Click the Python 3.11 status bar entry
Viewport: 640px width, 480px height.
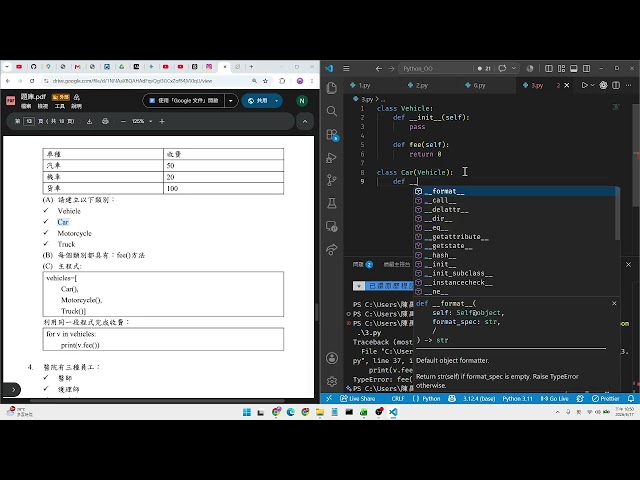pos(517,398)
